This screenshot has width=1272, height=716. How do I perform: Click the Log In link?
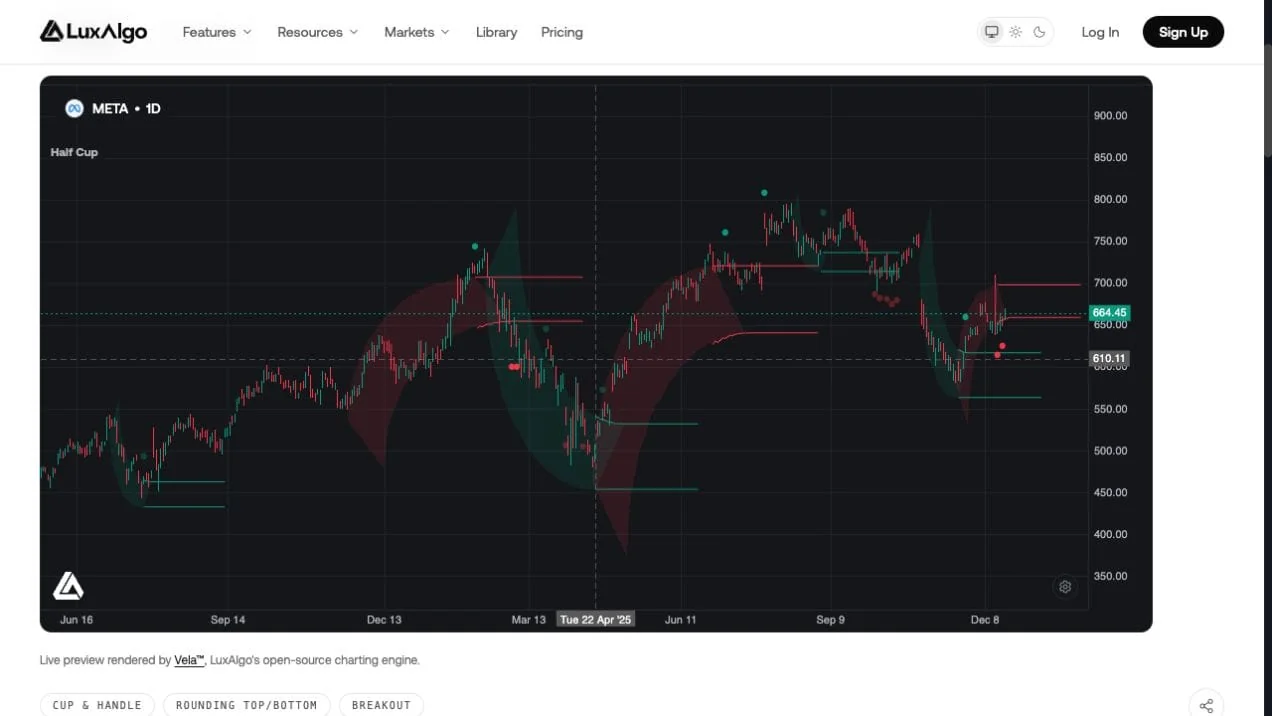pos(1100,32)
